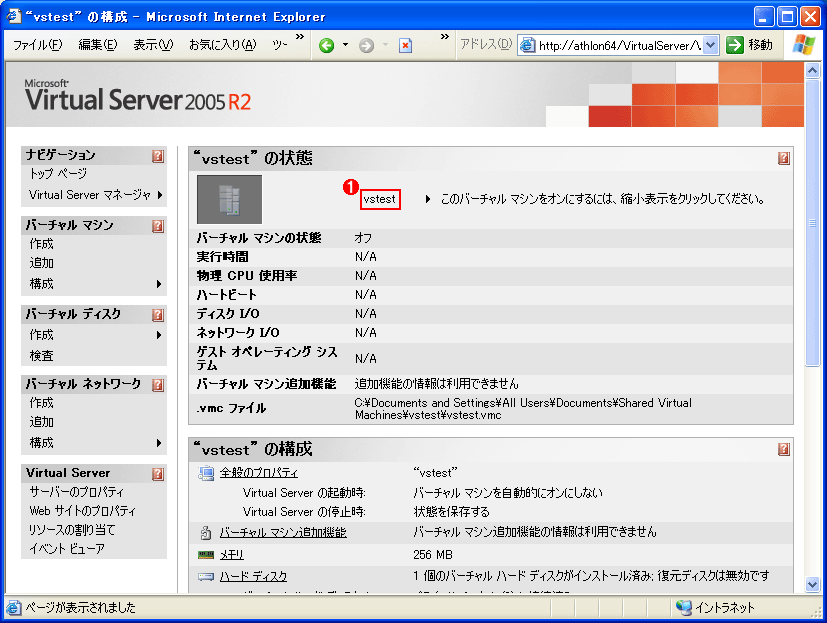This screenshot has height=623, width=827.
Task: Open the partially shown ツー menu
Action: 280,45
